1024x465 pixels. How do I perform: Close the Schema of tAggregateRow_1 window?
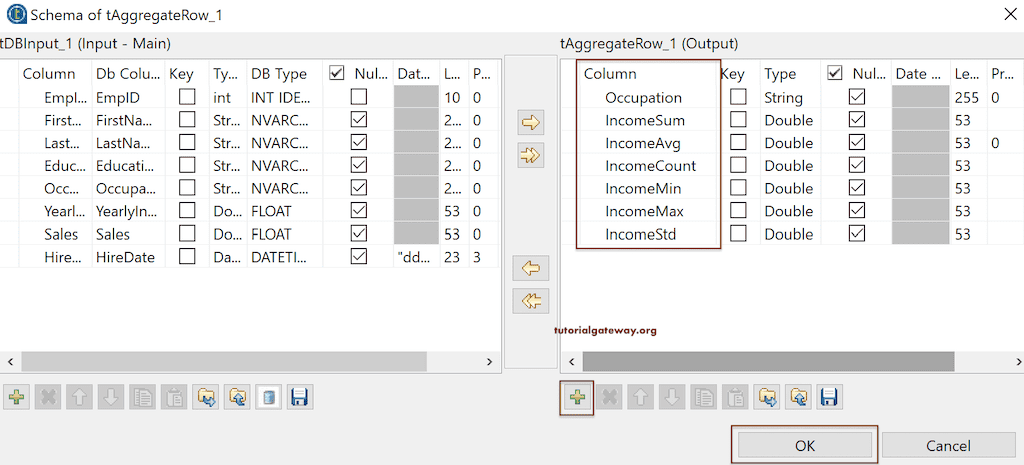pyautogui.click(x=1009, y=14)
